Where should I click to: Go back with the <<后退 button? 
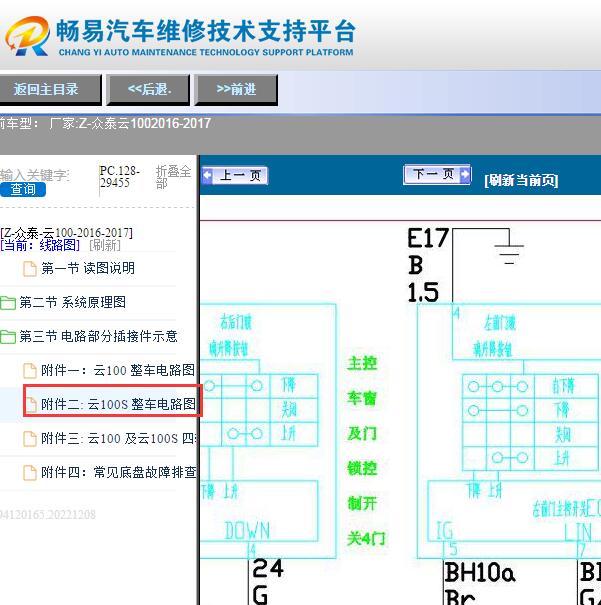pos(149,90)
